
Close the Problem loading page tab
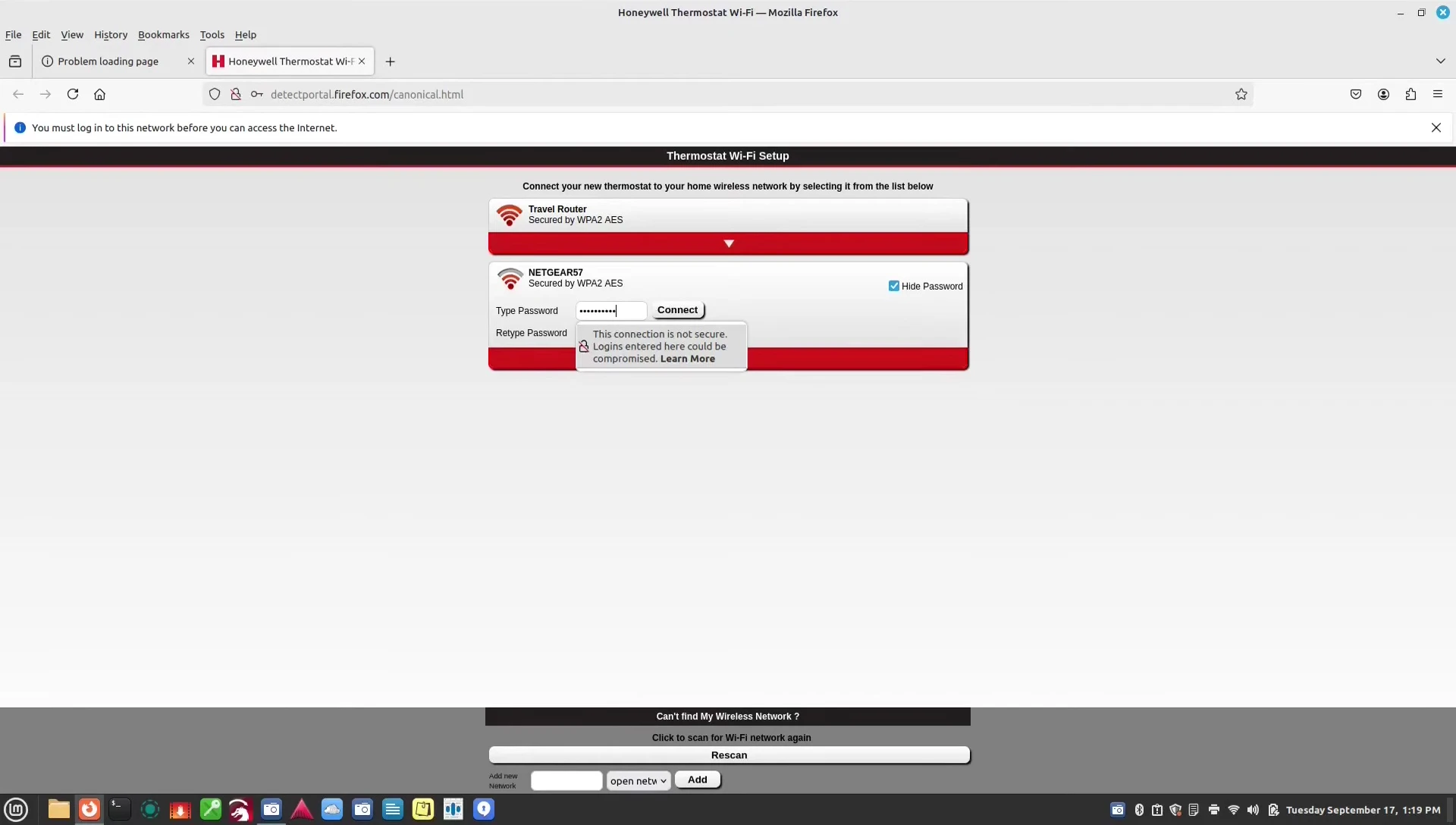pyautogui.click(x=190, y=61)
